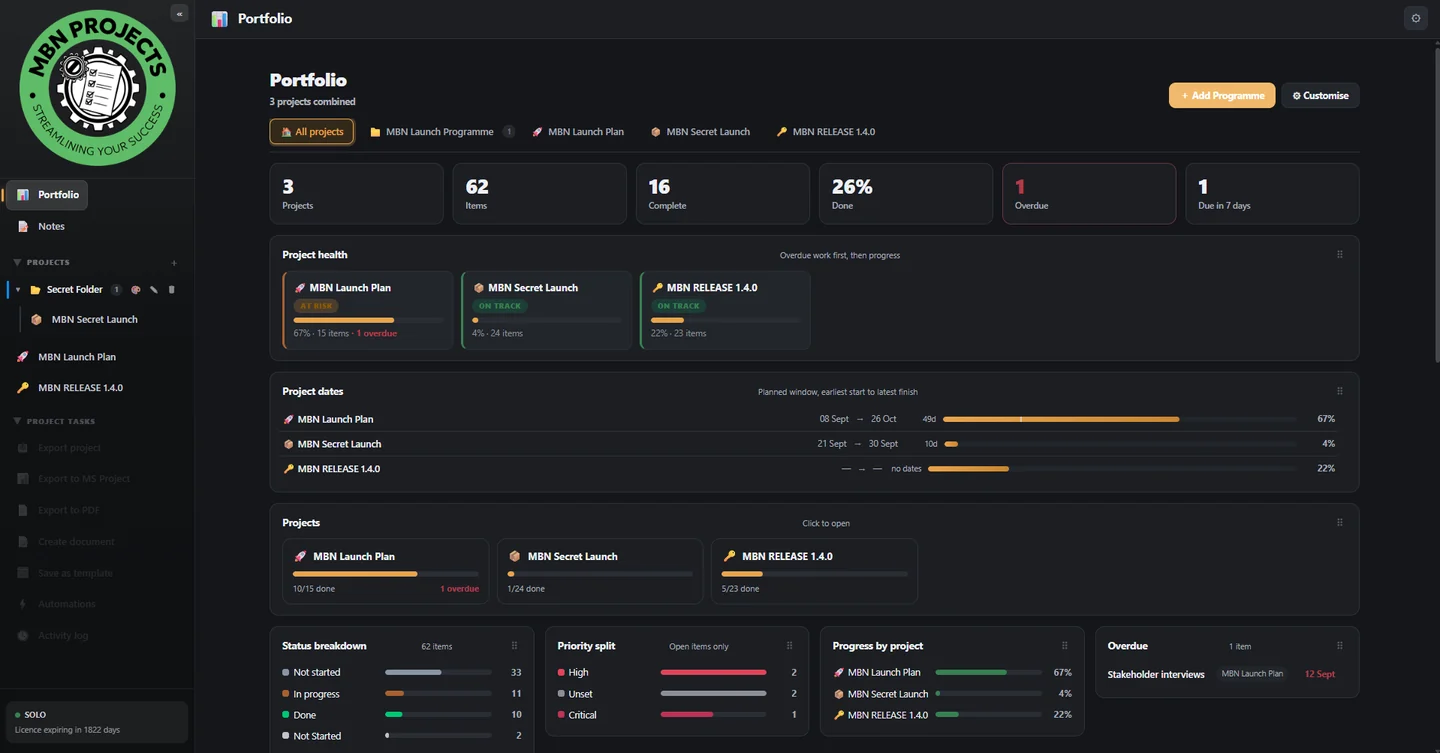This screenshot has height=753, width=1440.
Task: Click the MBN Launch Plan dates progress bar
Action: coord(1120,419)
